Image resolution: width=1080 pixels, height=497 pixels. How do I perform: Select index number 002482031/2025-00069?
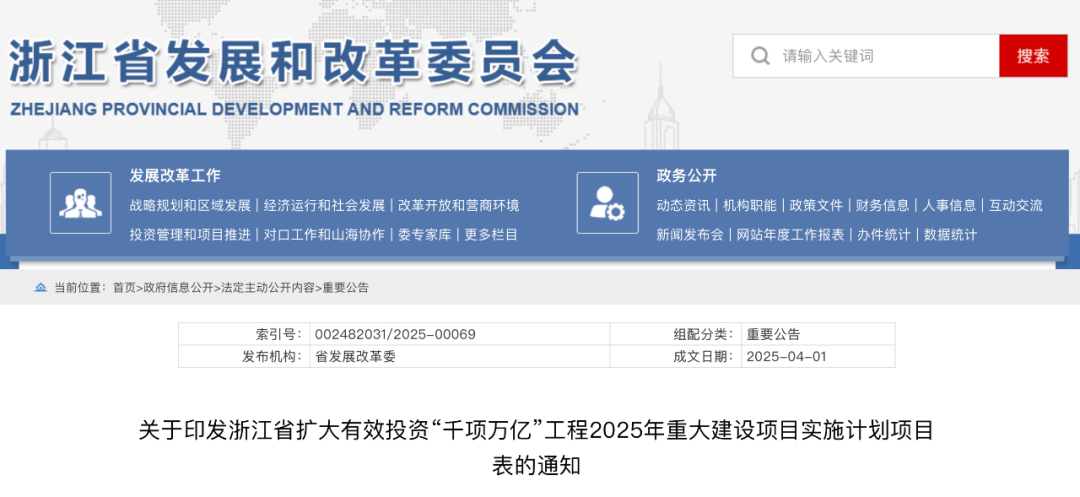coord(395,335)
